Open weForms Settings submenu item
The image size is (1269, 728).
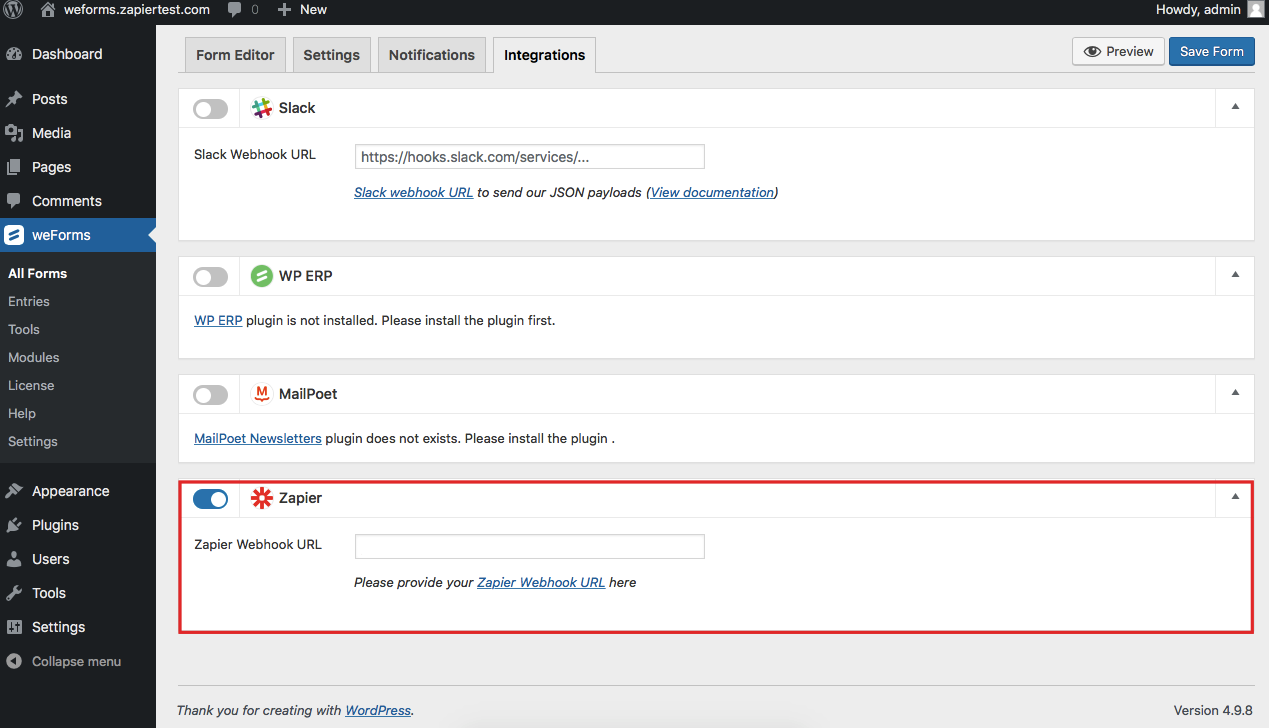pos(33,441)
